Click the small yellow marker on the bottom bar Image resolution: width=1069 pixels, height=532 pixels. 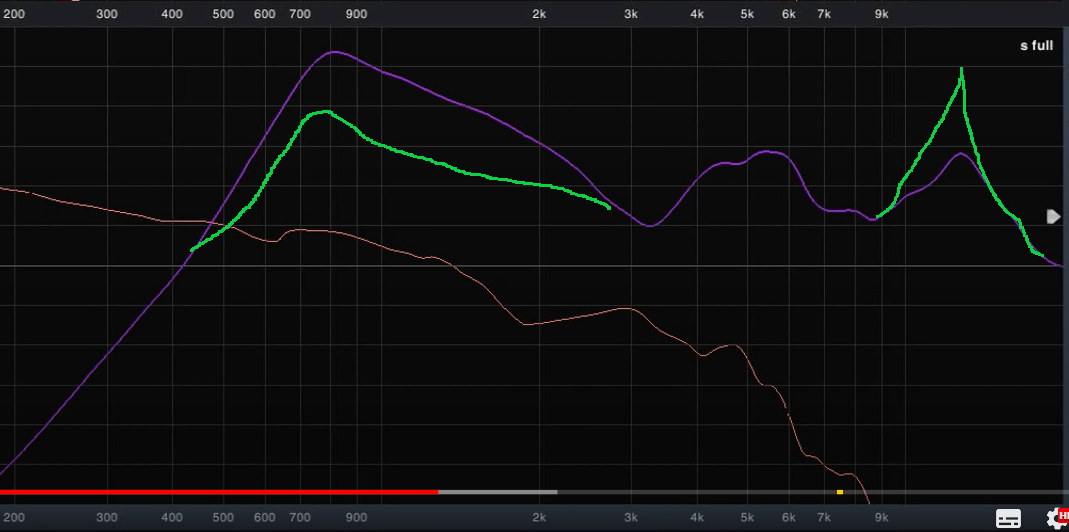(x=840, y=492)
